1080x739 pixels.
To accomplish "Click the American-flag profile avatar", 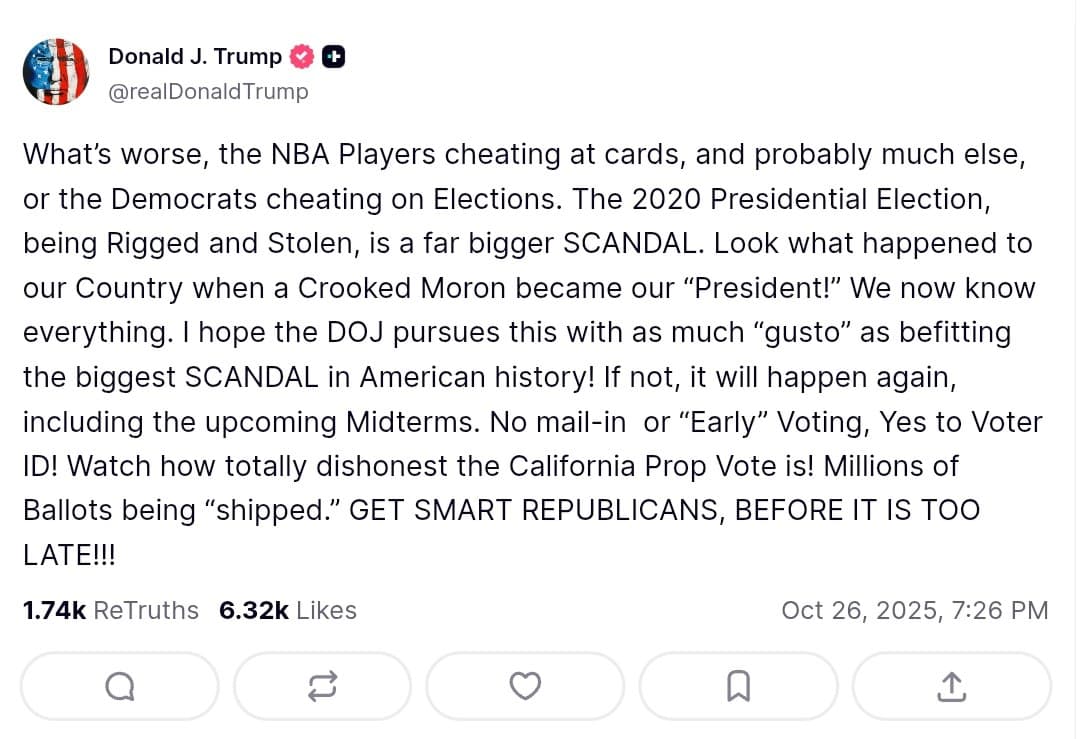I will click(56, 71).
